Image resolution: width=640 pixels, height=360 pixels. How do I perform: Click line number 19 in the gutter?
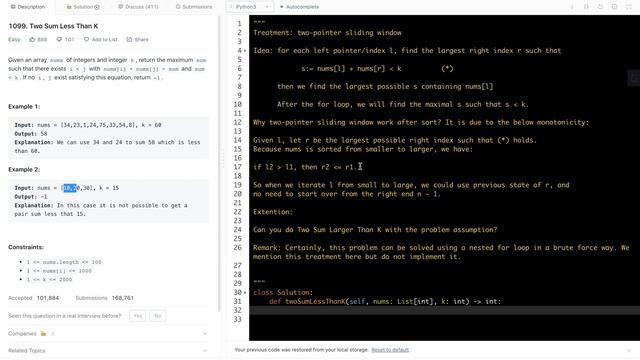238,185
